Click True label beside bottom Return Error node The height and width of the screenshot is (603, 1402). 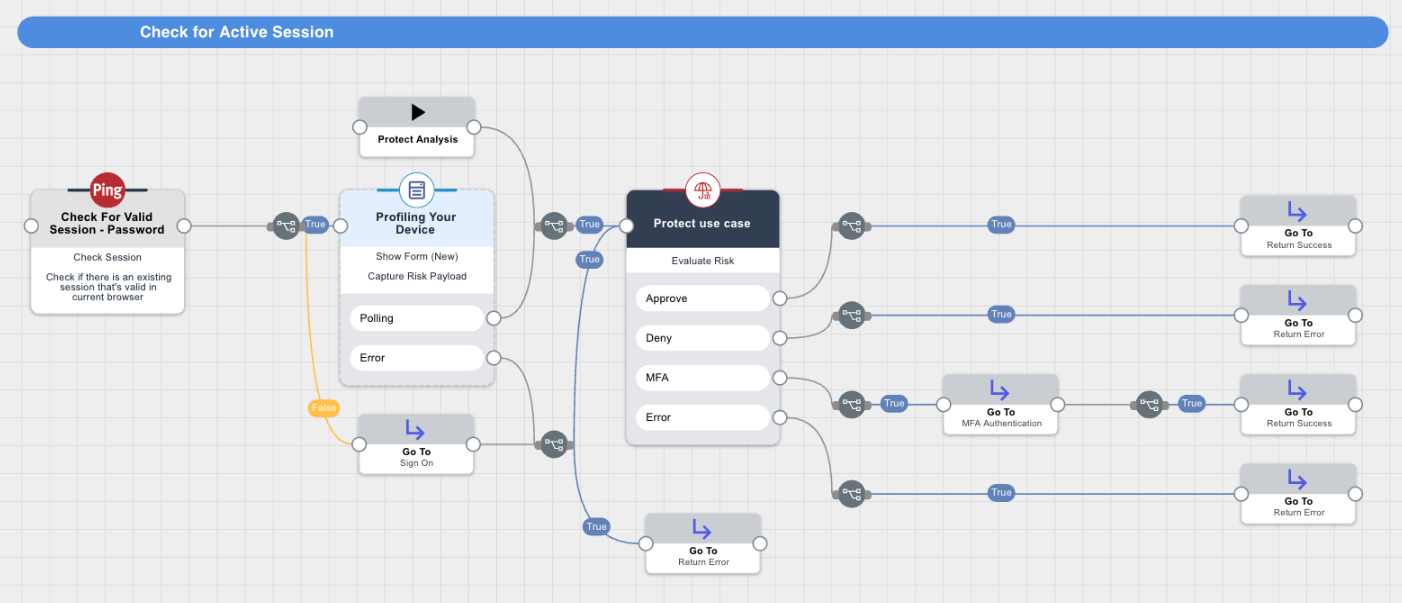pyautogui.click(x=597, y=527)
